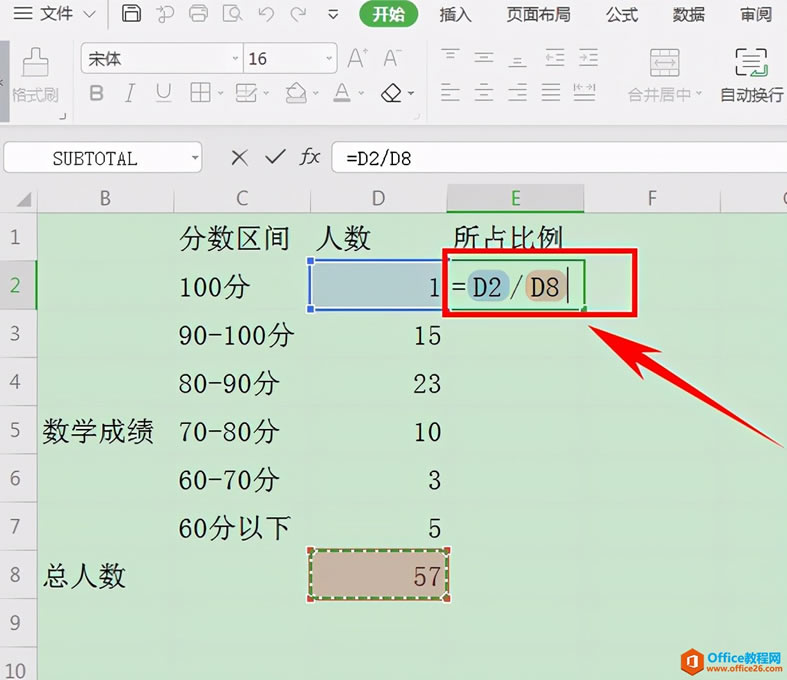Click the fx insert function icon

(309, 158)
